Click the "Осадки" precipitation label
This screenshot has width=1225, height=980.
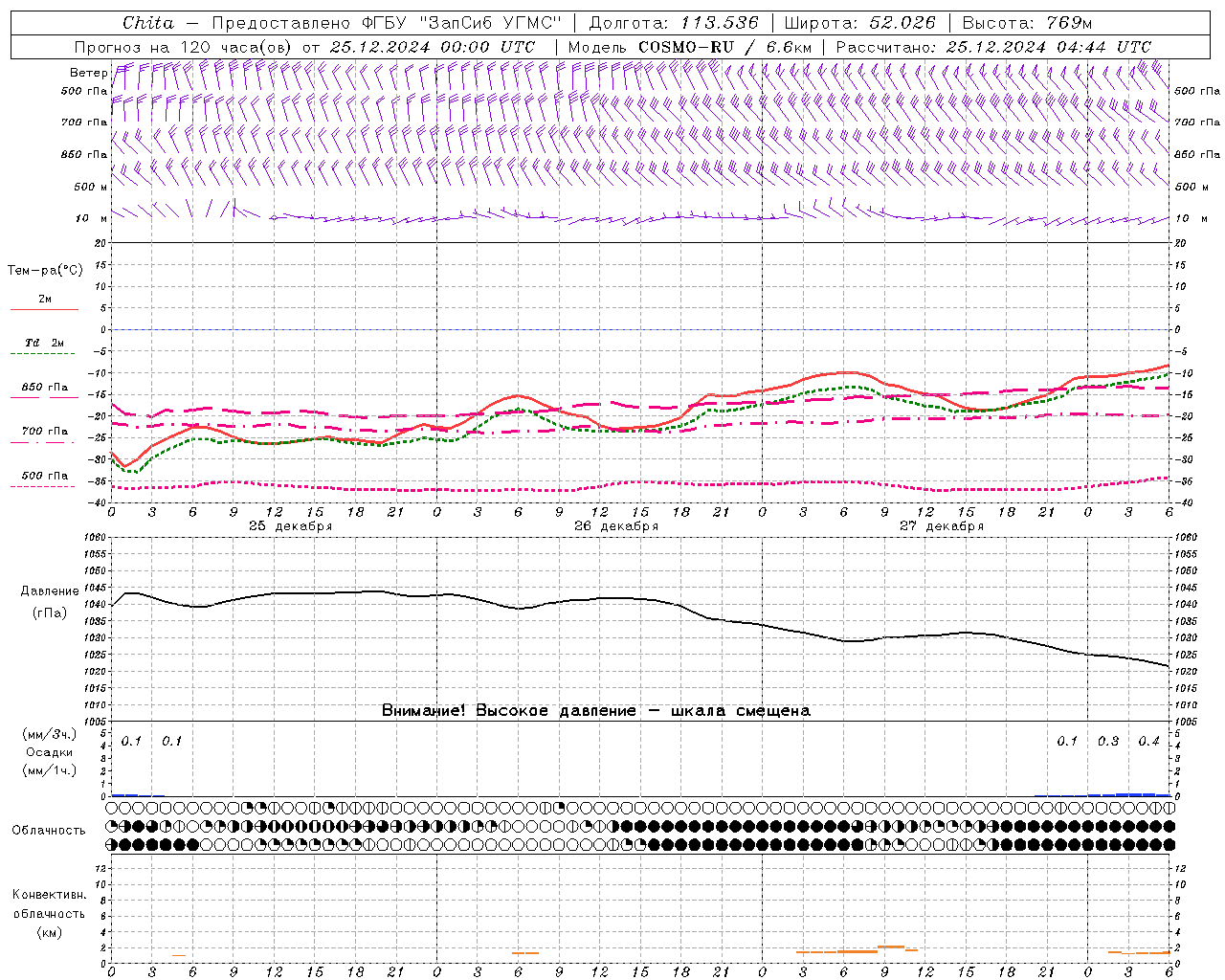point(48,752)
